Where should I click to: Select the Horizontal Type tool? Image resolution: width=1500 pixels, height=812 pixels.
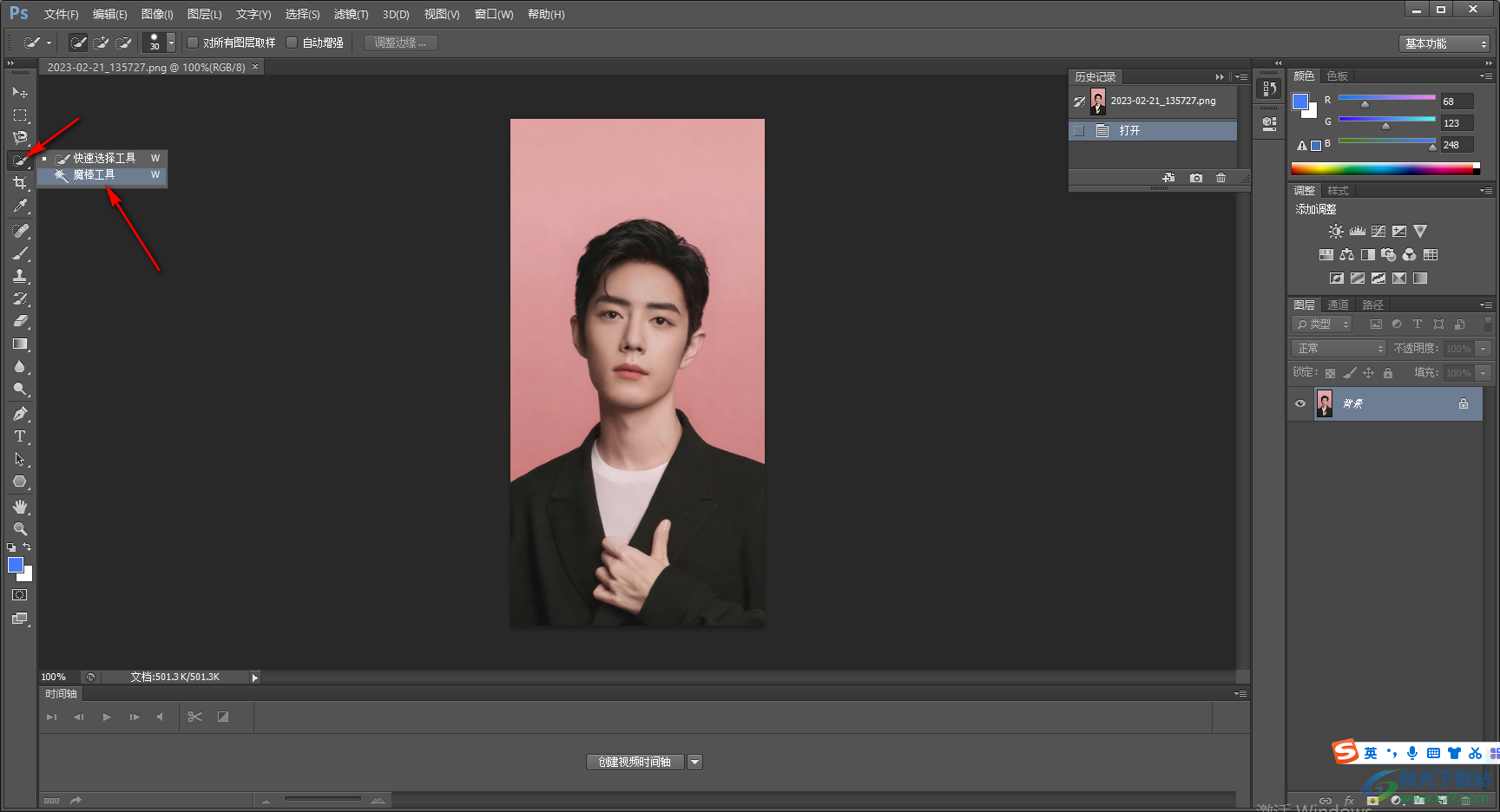[19, 436]
